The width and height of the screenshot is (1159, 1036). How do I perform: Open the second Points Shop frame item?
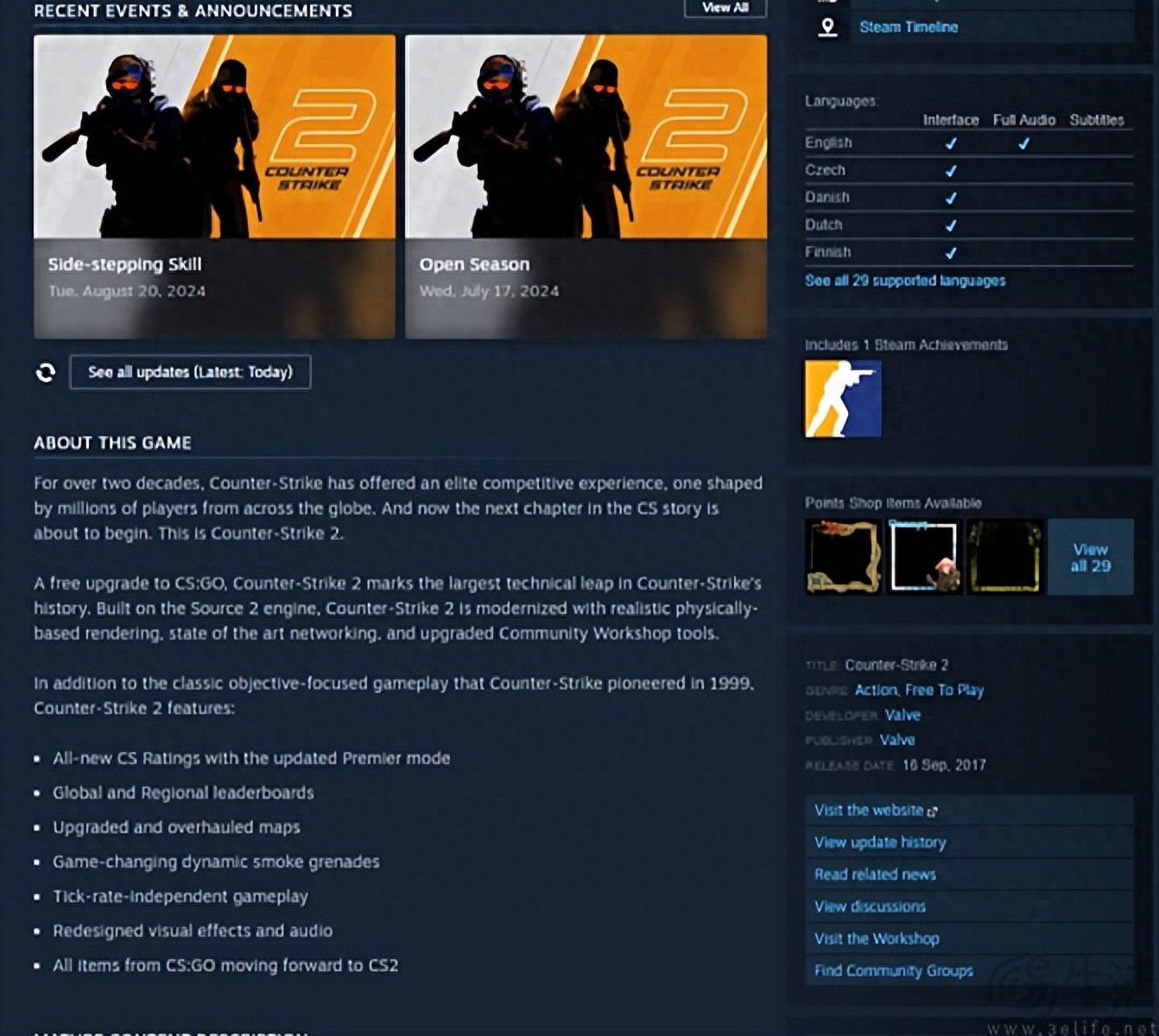pyautogui.click(x=924, y=557)
